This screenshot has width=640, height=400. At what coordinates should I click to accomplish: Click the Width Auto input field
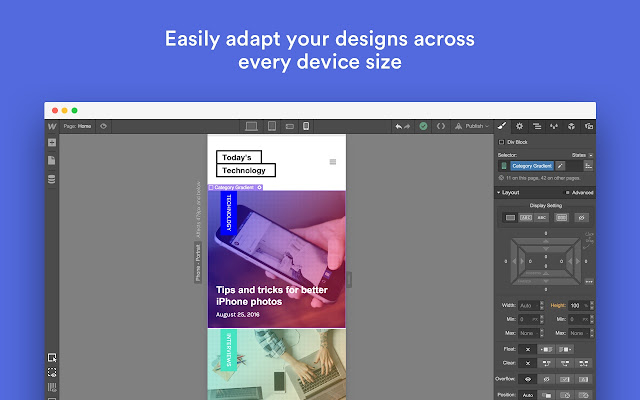click(x=528, y=305)
